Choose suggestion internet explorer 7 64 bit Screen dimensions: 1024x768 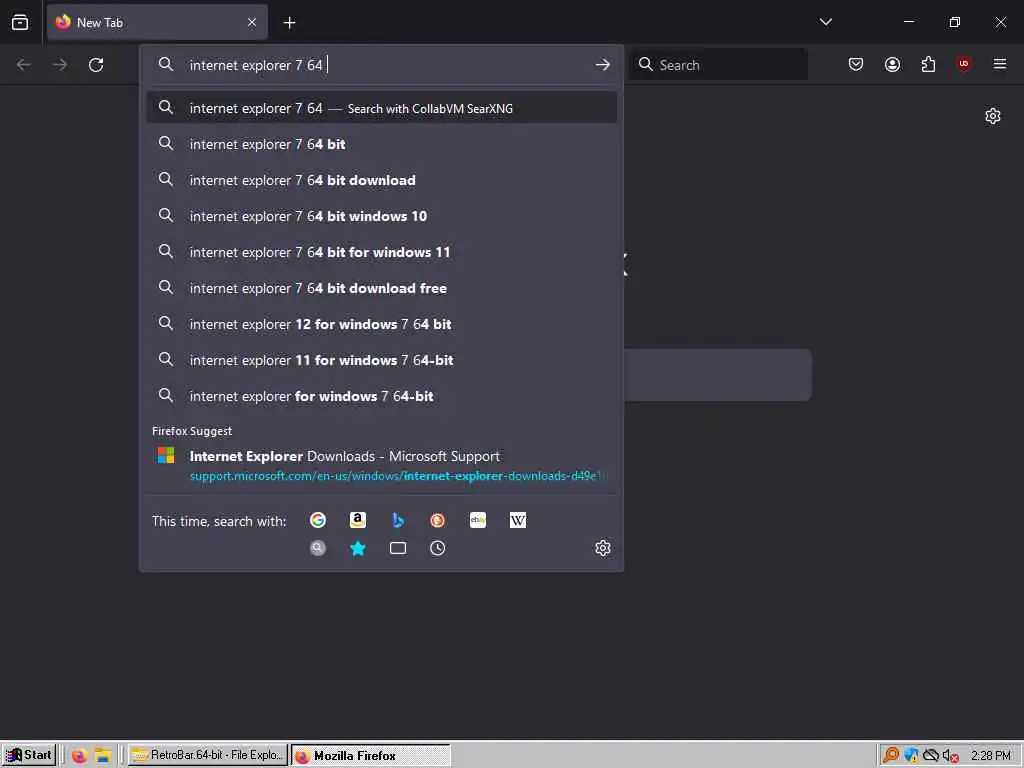pos(382,144)
